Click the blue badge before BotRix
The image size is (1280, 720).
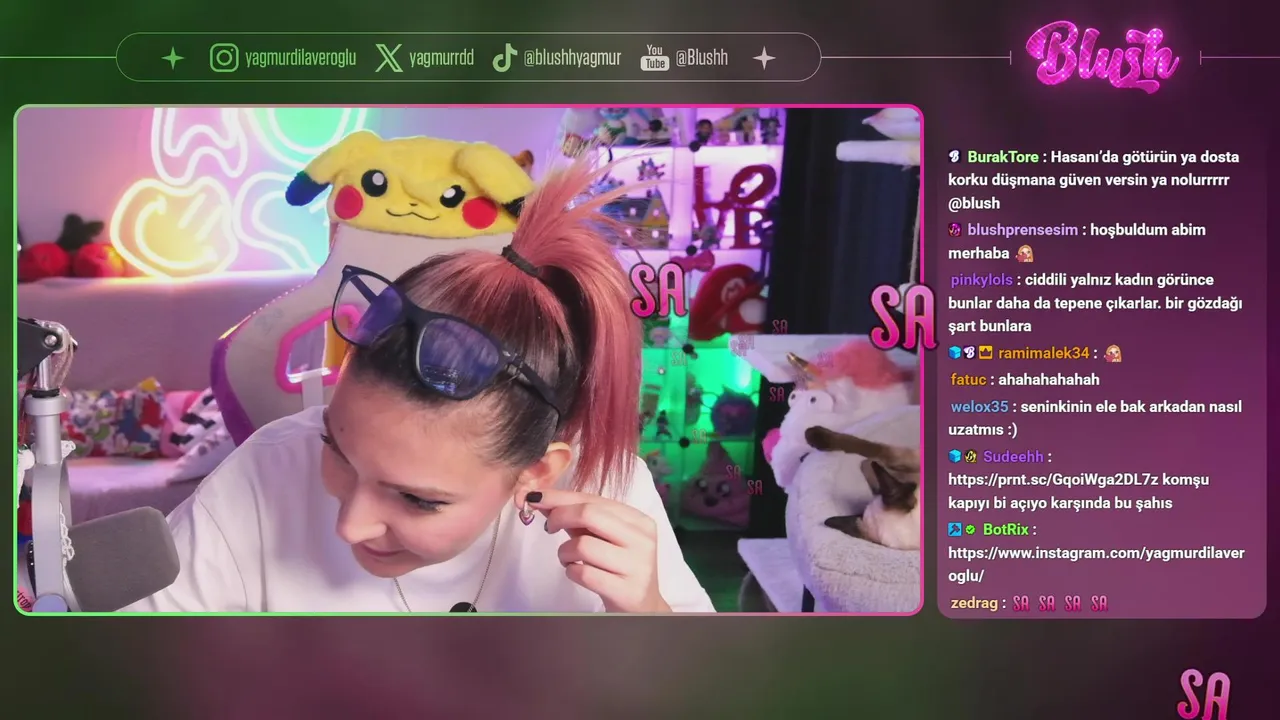955,529
